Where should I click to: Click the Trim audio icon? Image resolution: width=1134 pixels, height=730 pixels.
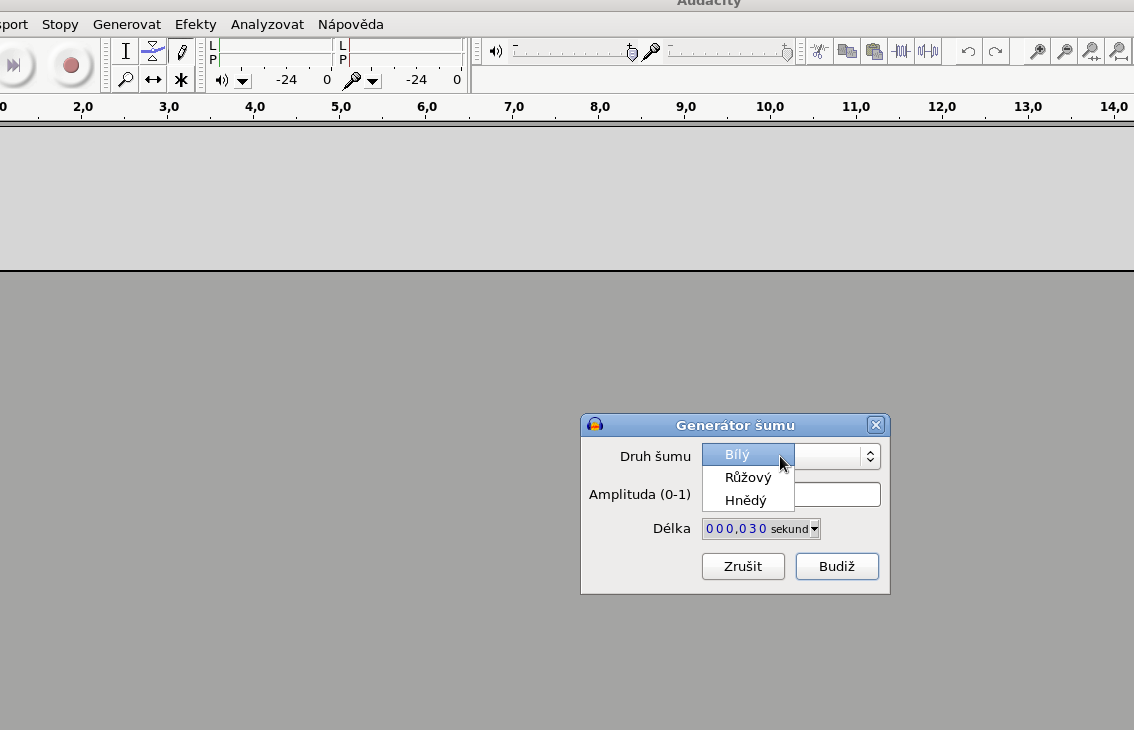click(x=901, y=52)
